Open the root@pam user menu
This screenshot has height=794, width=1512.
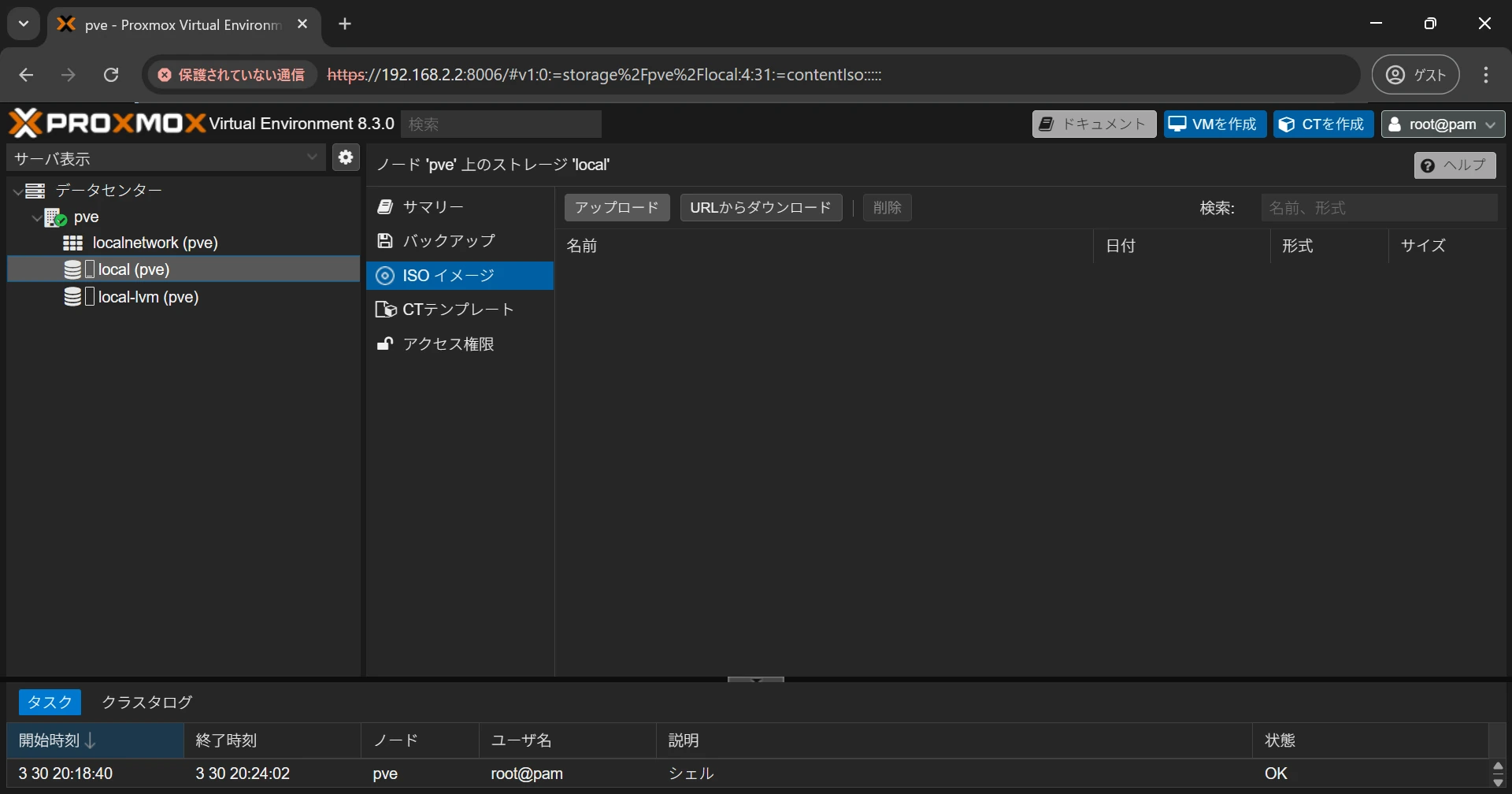pyautogui.click(x=1443, y=124)
